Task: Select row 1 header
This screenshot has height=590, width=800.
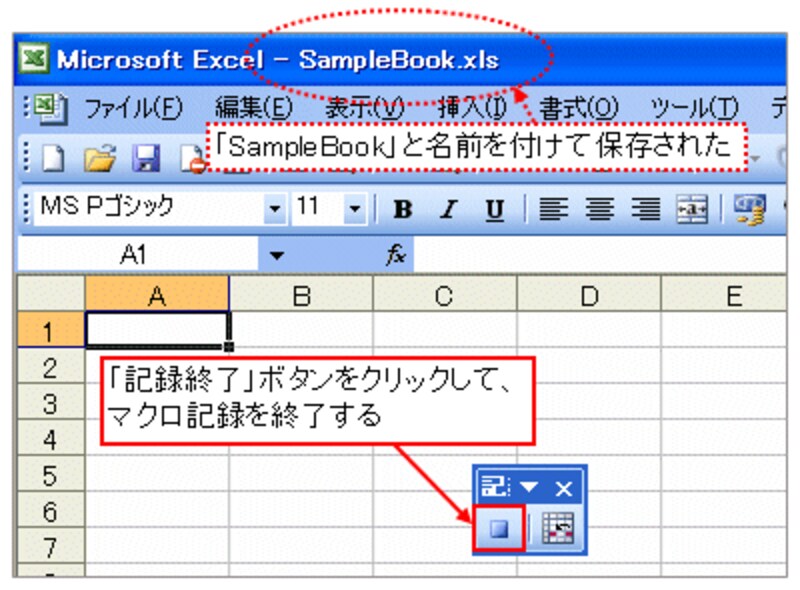Action: tap(51, 330)
